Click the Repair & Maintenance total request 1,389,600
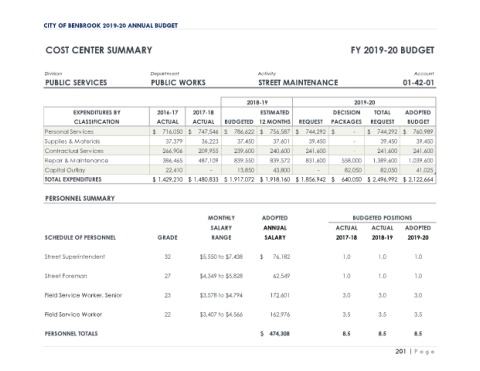Image resolution: width=480 pixels, height=371 pixels. 385,161
